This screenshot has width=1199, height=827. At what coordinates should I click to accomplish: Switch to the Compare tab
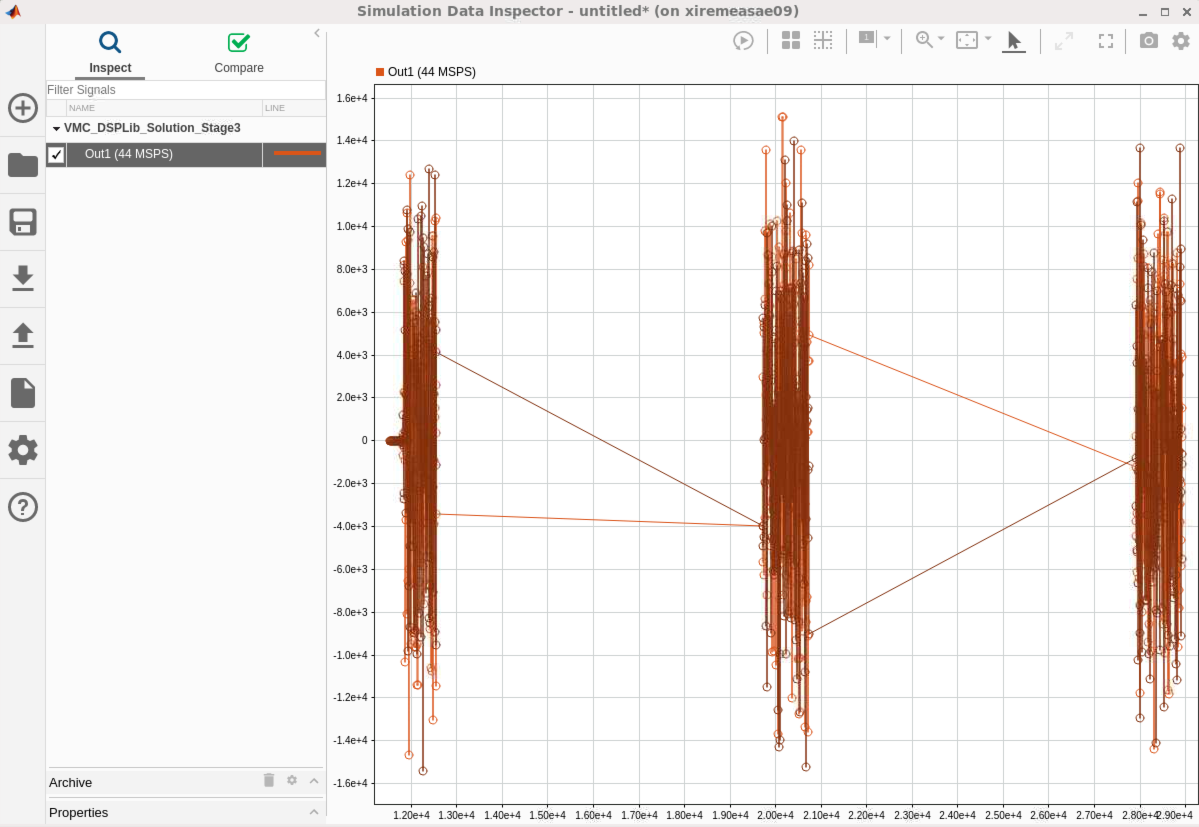point(239,54)
